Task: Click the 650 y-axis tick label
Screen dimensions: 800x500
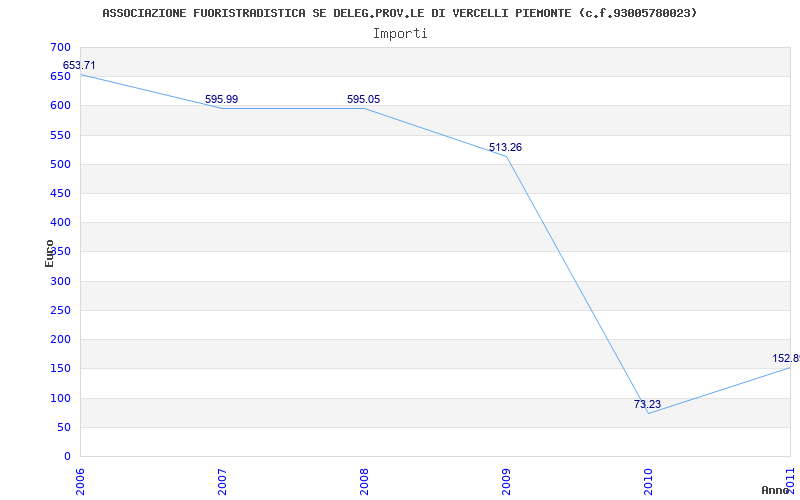Action: click(60, 77)
